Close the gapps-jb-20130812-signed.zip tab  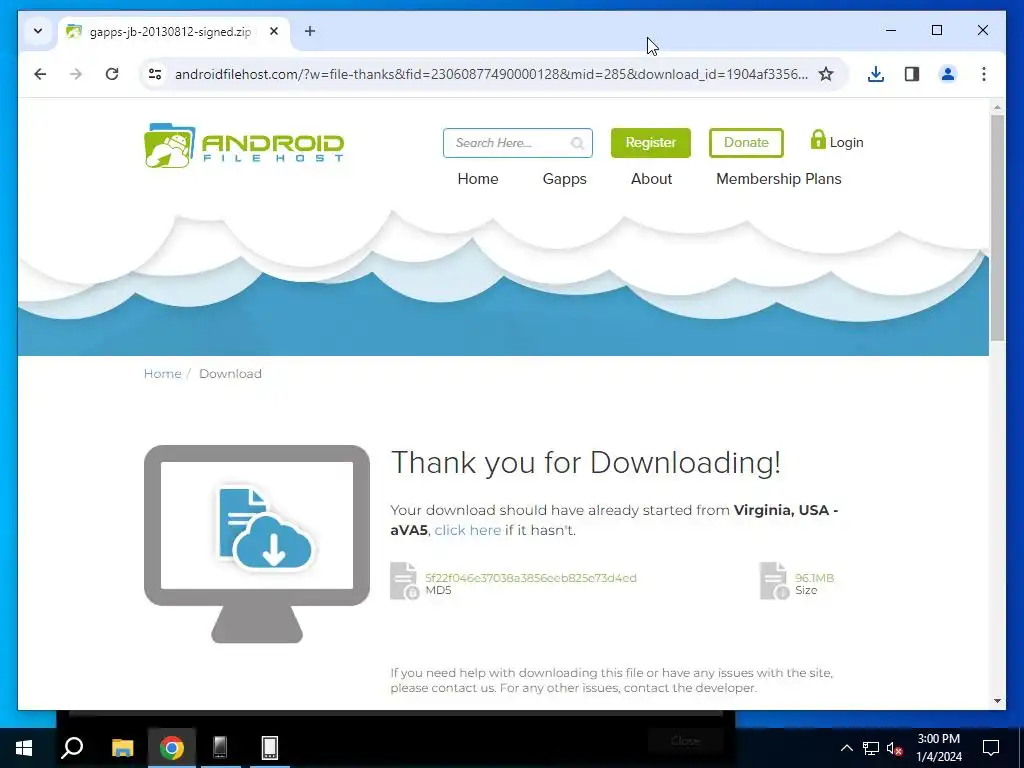pos(274,31)
